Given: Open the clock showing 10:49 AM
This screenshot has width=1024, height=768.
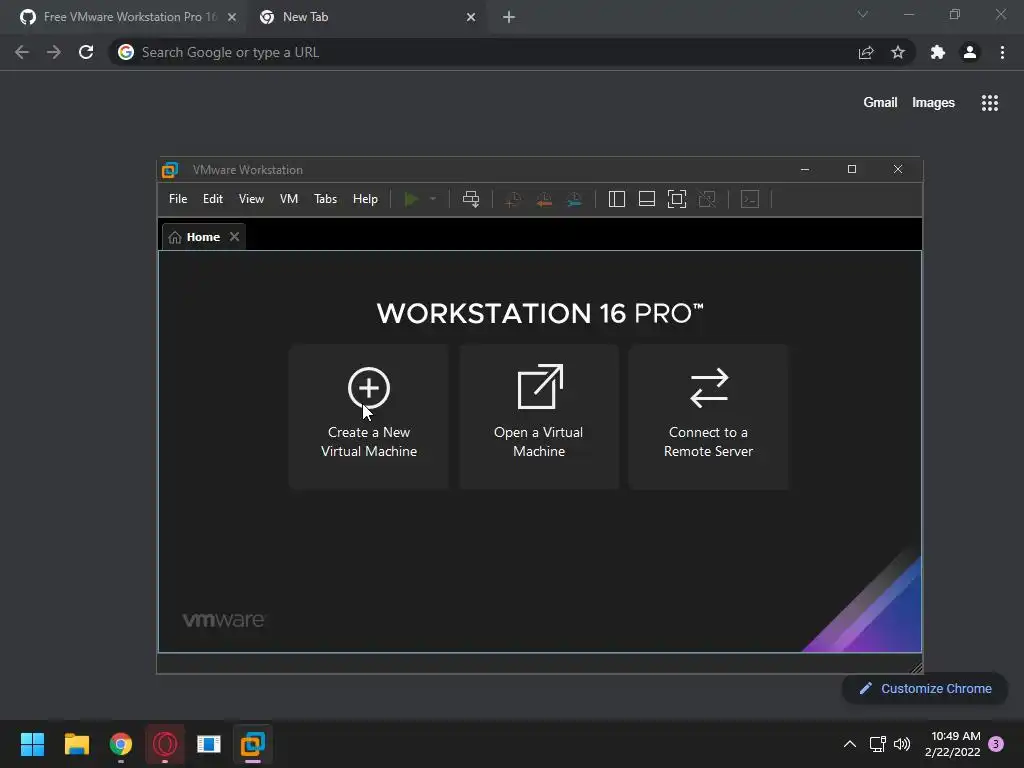Looking at the screenshot, I should point(953,744).
